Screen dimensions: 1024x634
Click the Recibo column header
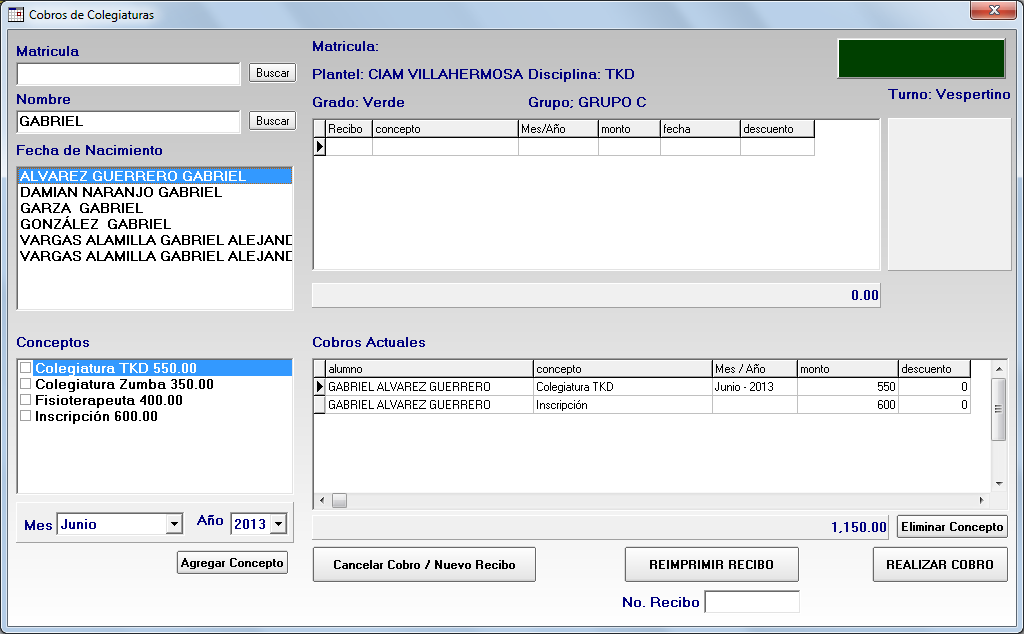pyautogui.click(x=349, y=129)
